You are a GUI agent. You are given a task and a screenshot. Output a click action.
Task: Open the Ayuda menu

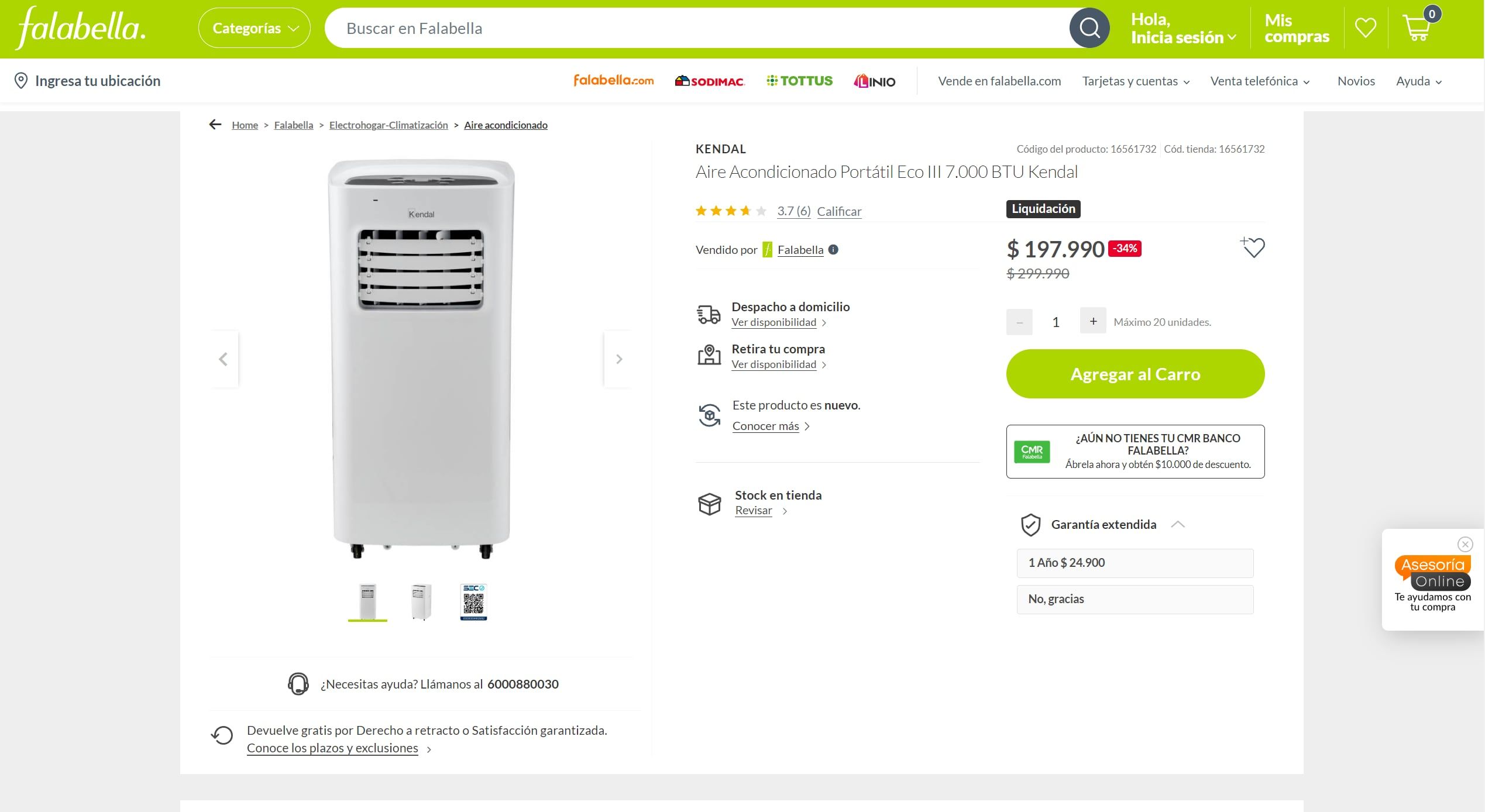pyautogui.click(x=1418, y=81)
